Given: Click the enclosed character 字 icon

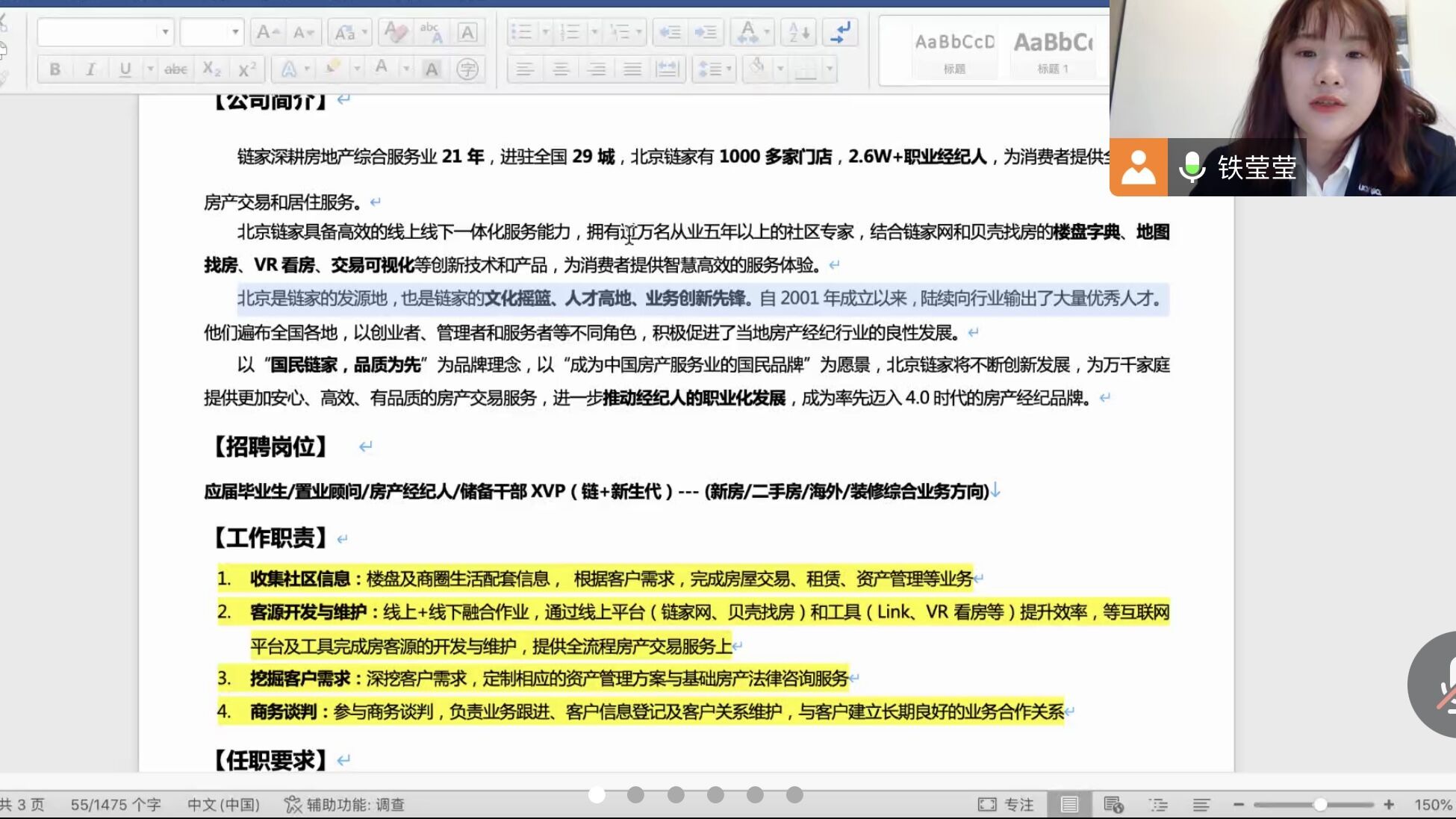Looking at the screenshot, I should (x=467, y=69).
